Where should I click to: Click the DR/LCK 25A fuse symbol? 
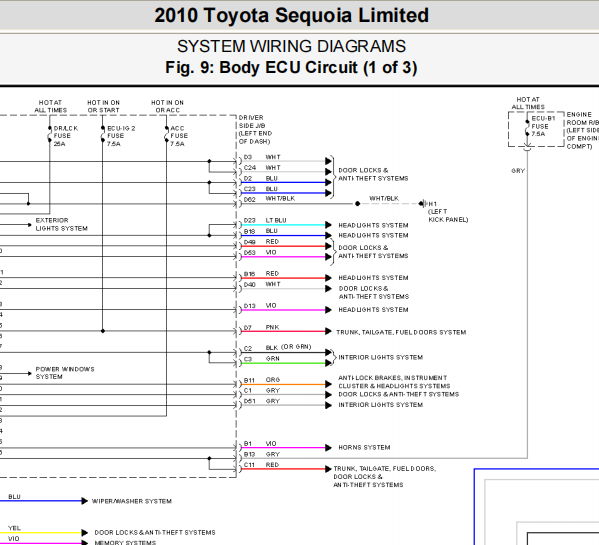pyautogui.click(x=50, y=134)
